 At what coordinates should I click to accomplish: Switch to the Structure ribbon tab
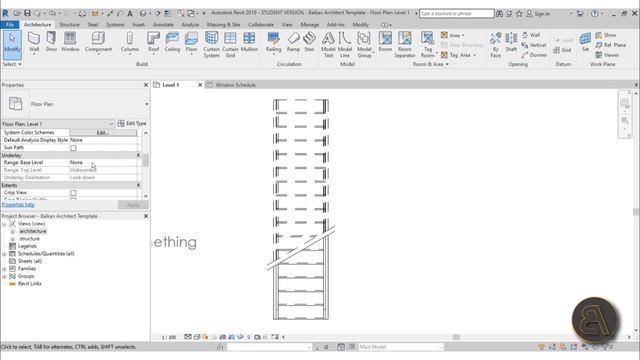[69, 24]
